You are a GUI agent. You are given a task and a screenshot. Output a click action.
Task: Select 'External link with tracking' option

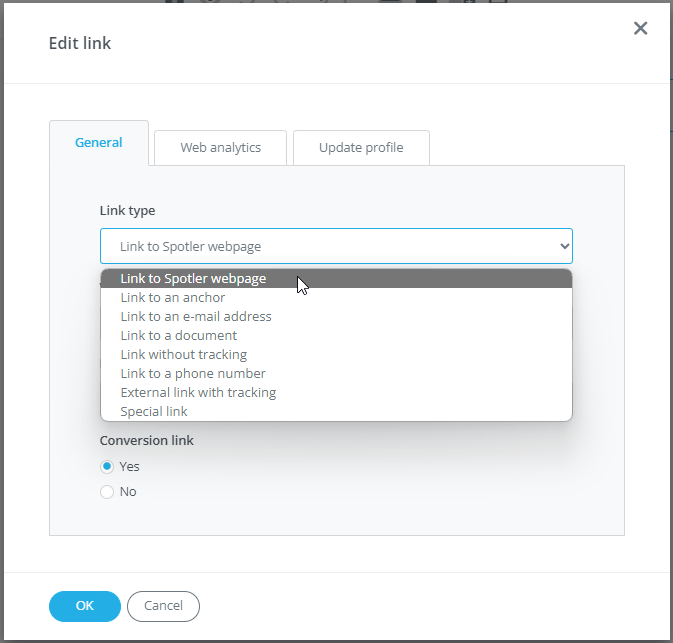[198, 393]
